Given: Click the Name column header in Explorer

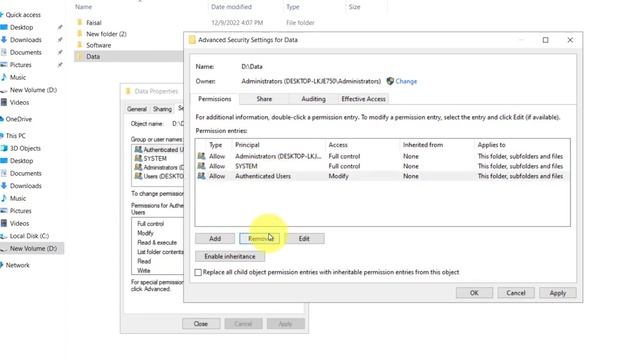Looking at the screenshot, I should click(83, 7).
